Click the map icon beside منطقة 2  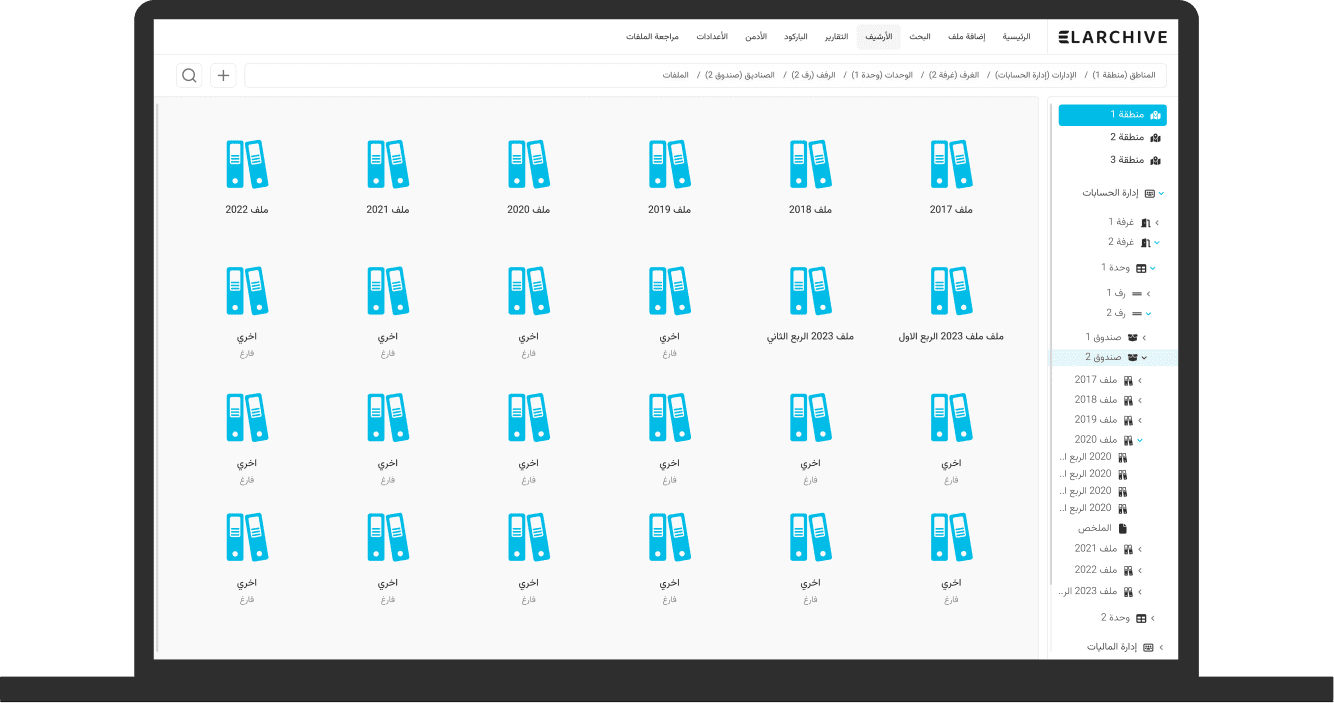click(x=1155, y=137)
